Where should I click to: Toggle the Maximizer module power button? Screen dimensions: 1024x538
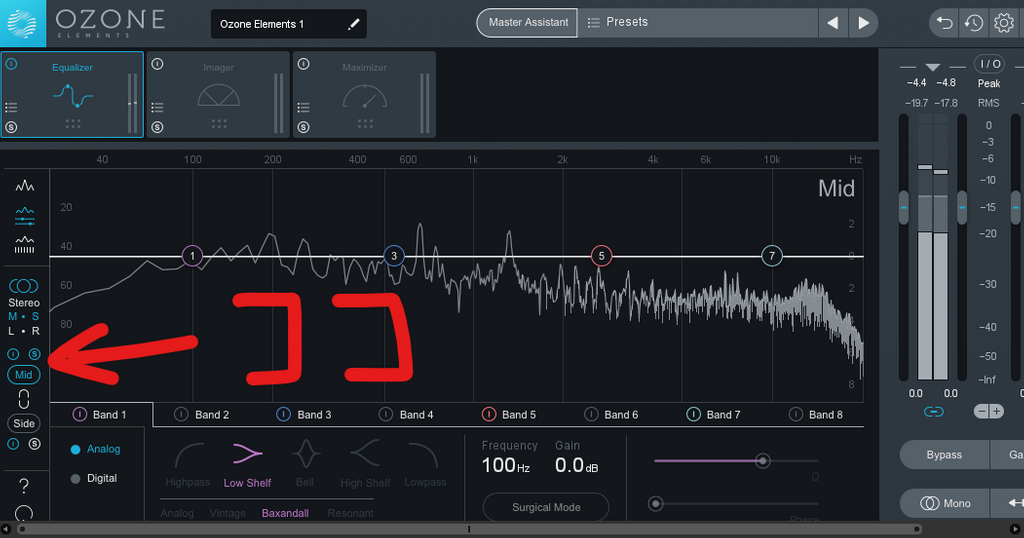coord(304,64)
